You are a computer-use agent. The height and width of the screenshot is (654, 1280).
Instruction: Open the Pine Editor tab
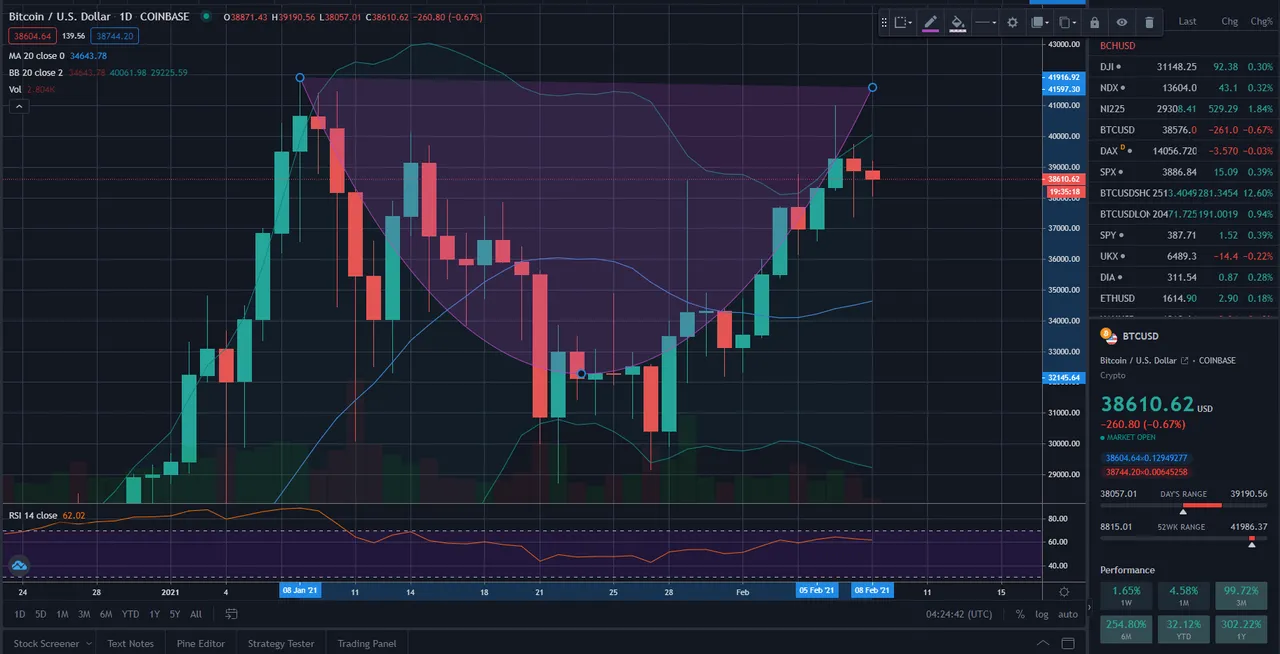pyautogui.click(x=200, y=643)
